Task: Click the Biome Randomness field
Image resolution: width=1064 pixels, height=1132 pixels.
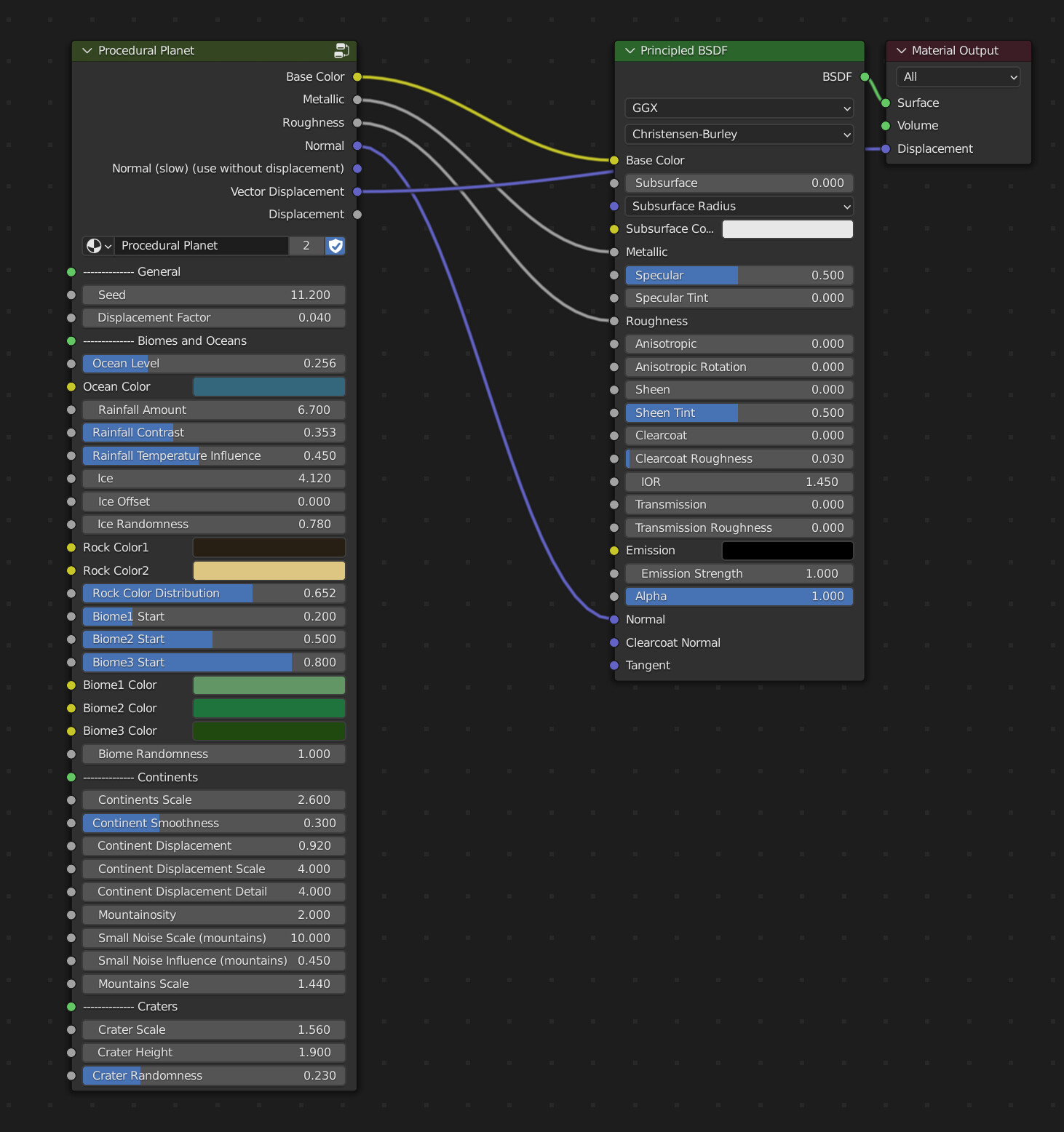Action: (214, 754)
